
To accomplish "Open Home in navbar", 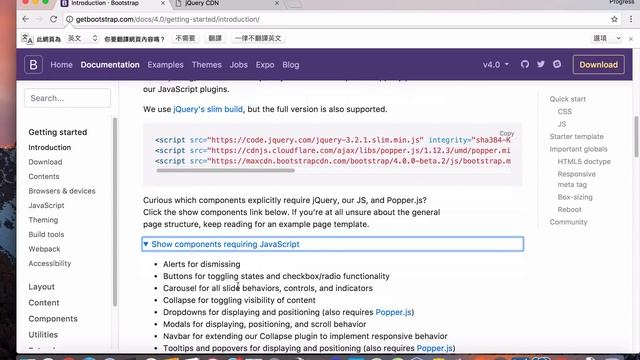I will [x=61, y=64].
